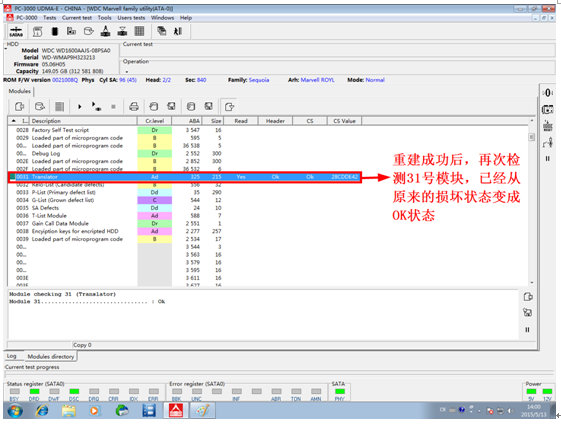
Task: Click the module list scrollbar up arrow
Action: [x=532, y=121]
